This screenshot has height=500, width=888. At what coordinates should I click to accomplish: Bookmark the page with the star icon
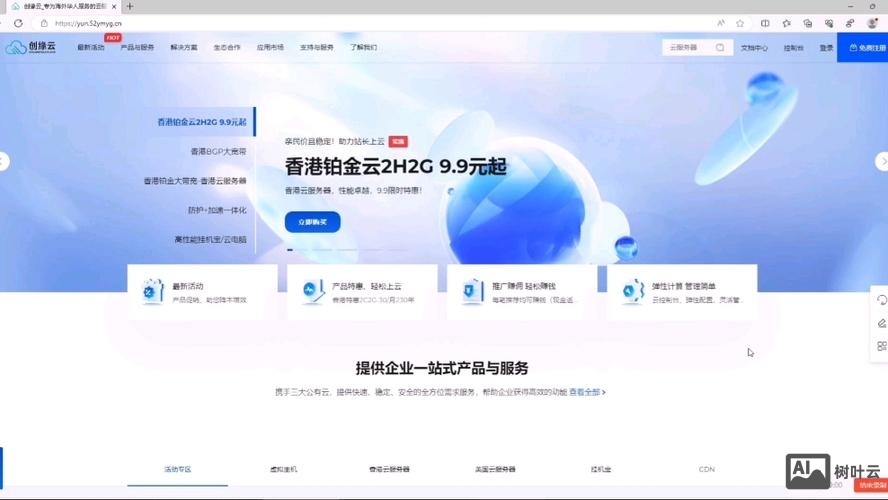740,23
